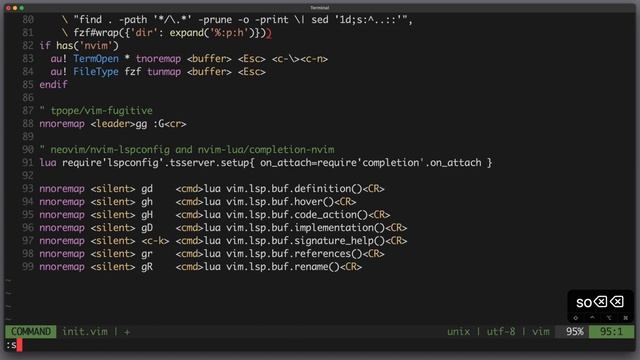Click 'lua' keyword at start of line 91
This screenshot has height=360, width=640.
(x=48, y=162)
